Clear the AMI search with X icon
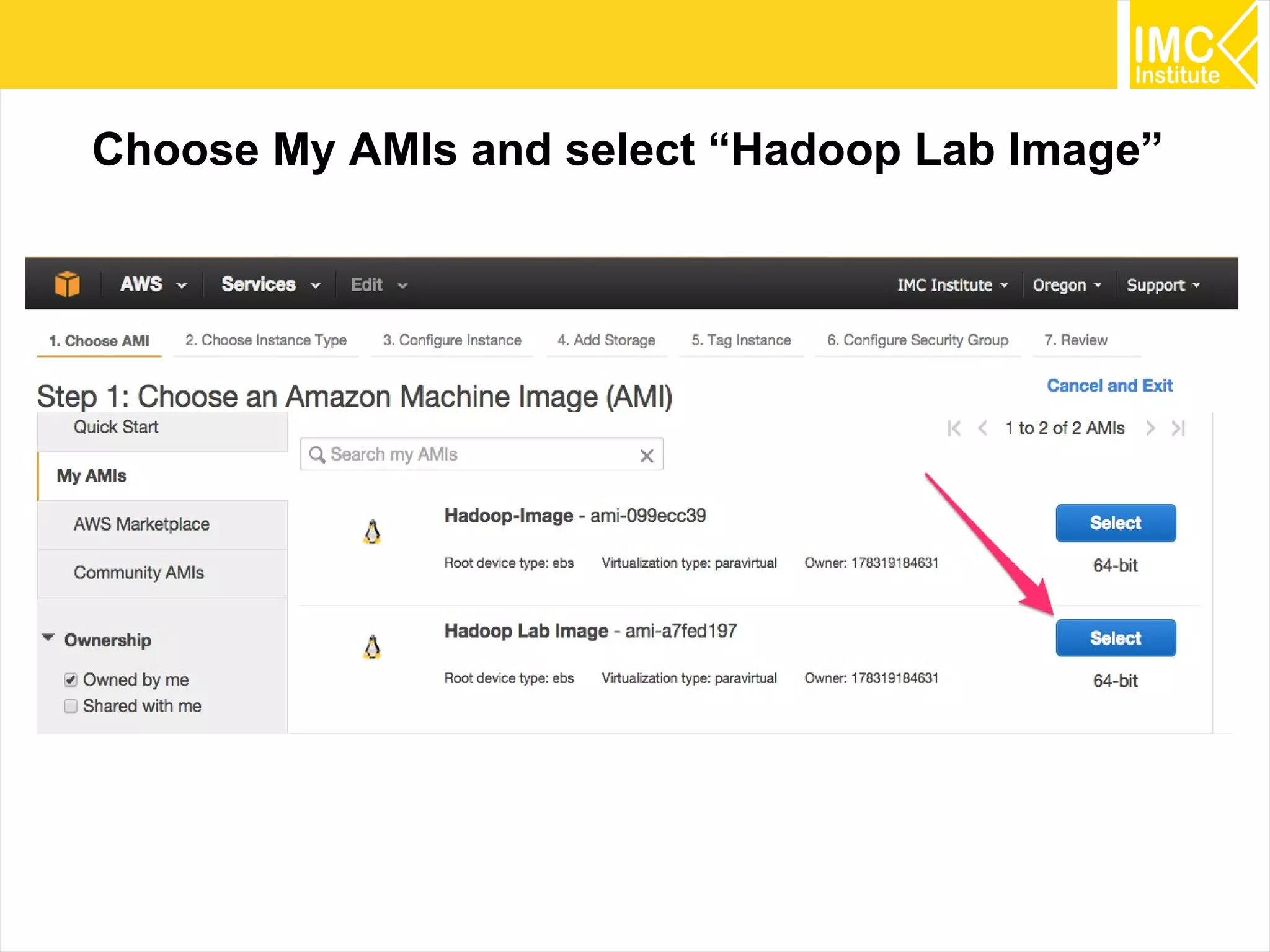Viewport: 1270px width, 952px height. pyautogui.click(x=647, y=456)
